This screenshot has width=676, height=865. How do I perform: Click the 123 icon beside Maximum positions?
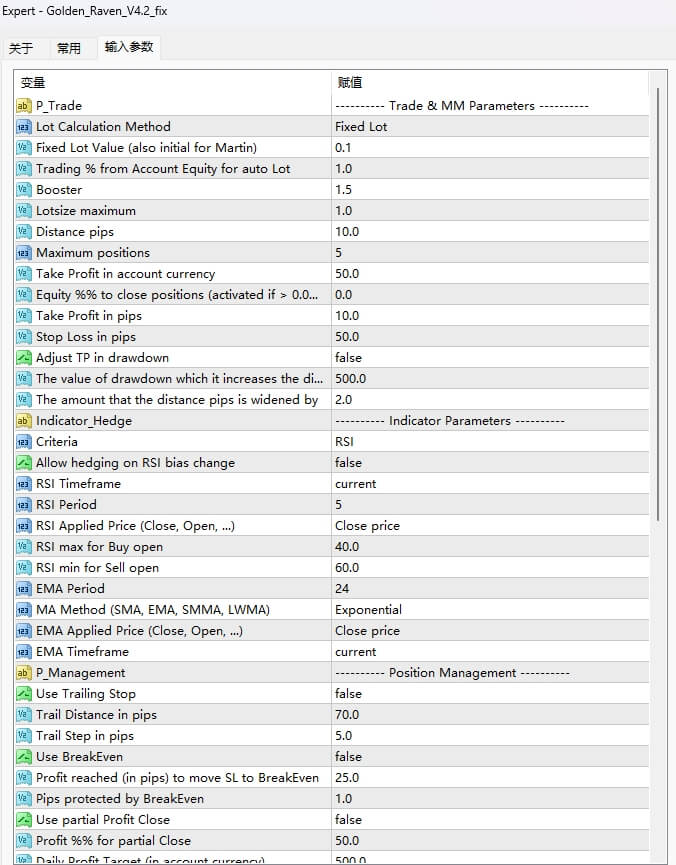[x=22, y=253]
